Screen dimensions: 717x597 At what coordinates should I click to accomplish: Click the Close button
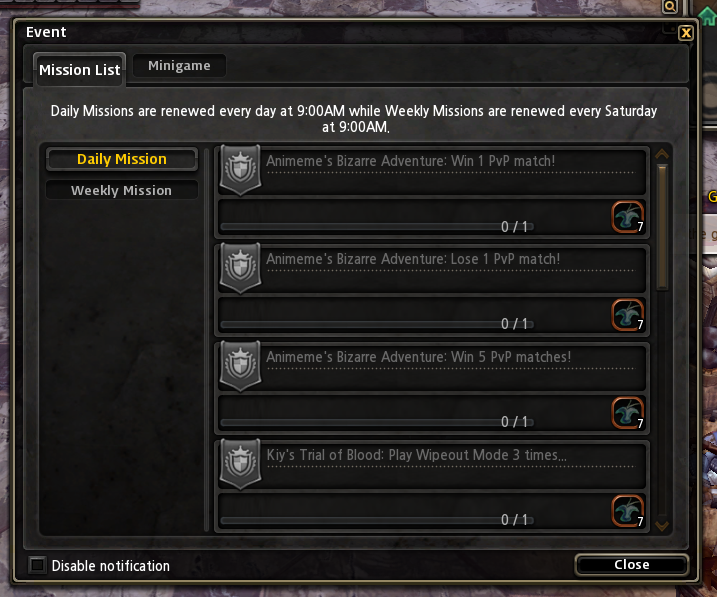pyautogui.click(x=631, y=565)
